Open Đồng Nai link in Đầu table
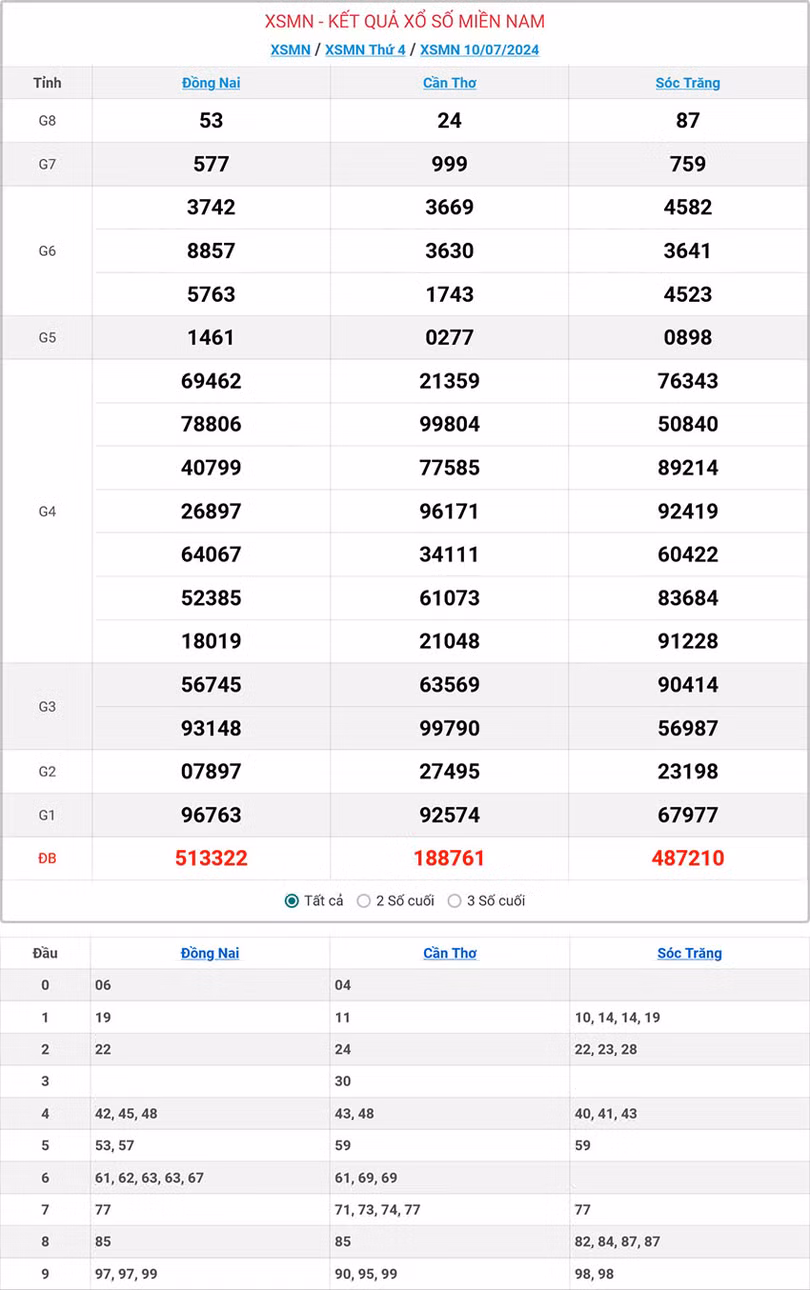This screenshot has width=810, height=1290. click(210, 953)
